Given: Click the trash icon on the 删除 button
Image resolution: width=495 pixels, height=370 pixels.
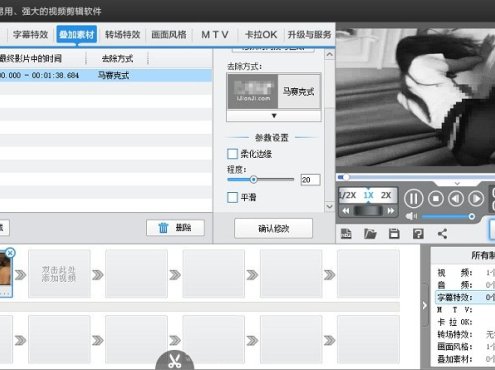Looking at the screenshot, I should click(163, 228).
